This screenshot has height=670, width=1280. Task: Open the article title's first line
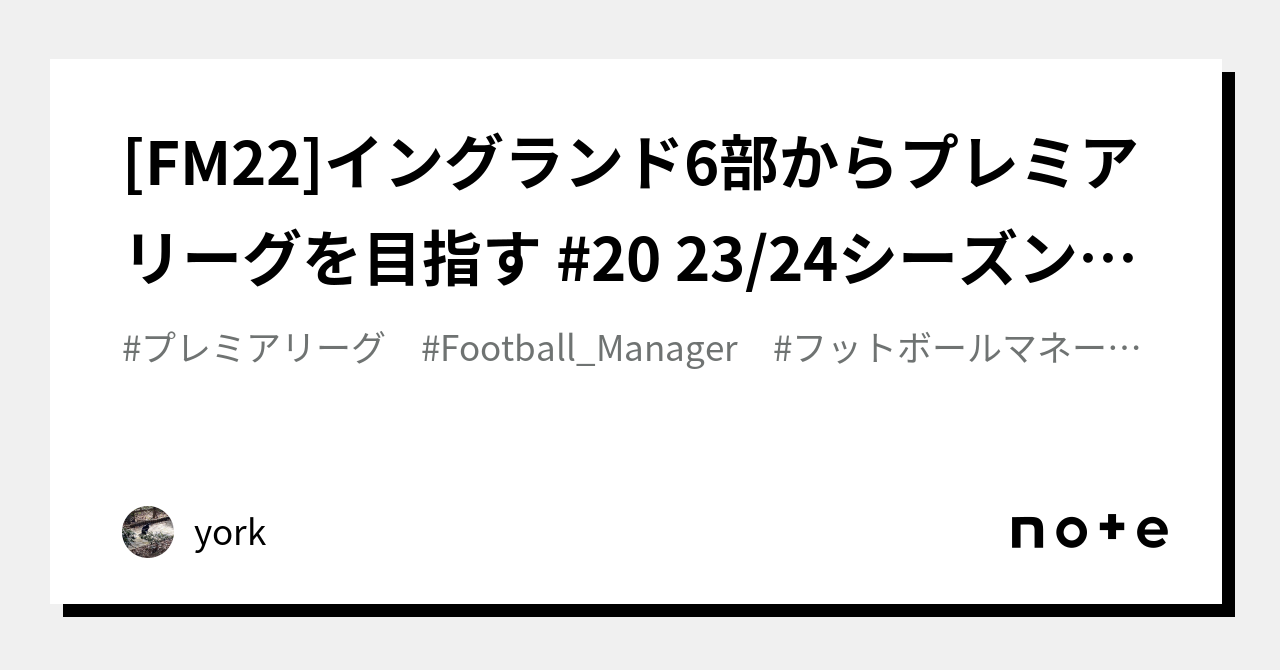[632, 166]
